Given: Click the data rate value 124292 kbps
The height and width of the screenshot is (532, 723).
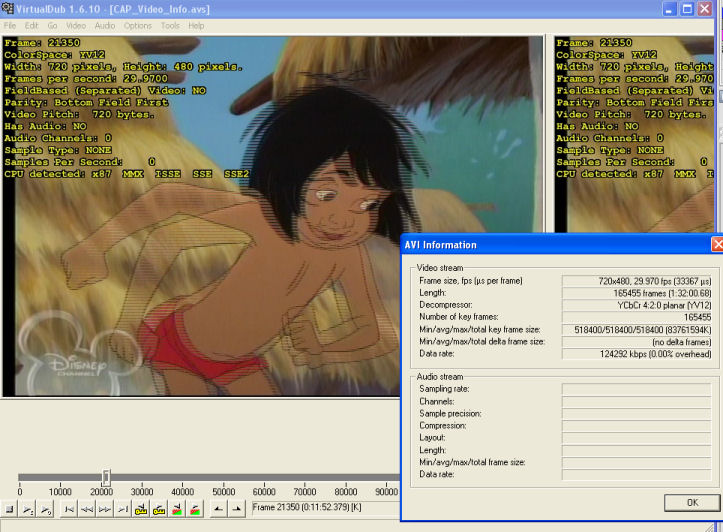Looking at the screenshot, I should coord(637,354).
